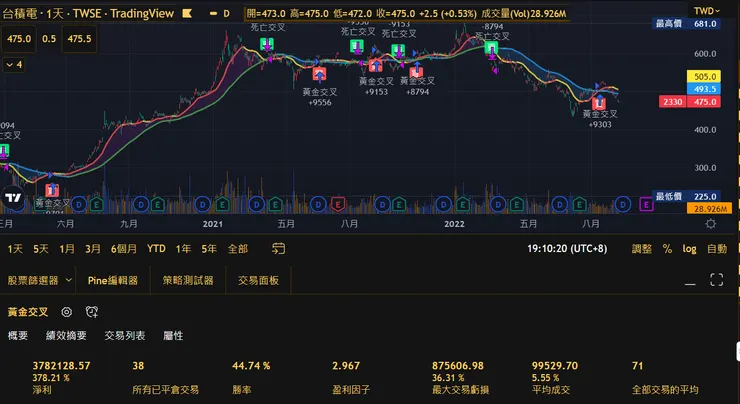Switch to the 交易列表 tab
Viewport: 740px width, 404px height.
point(125,336)
